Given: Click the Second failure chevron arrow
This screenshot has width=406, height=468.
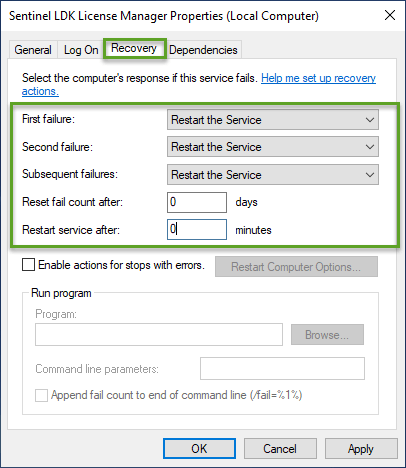Looking at the screenshot, I should click(369, 147).
